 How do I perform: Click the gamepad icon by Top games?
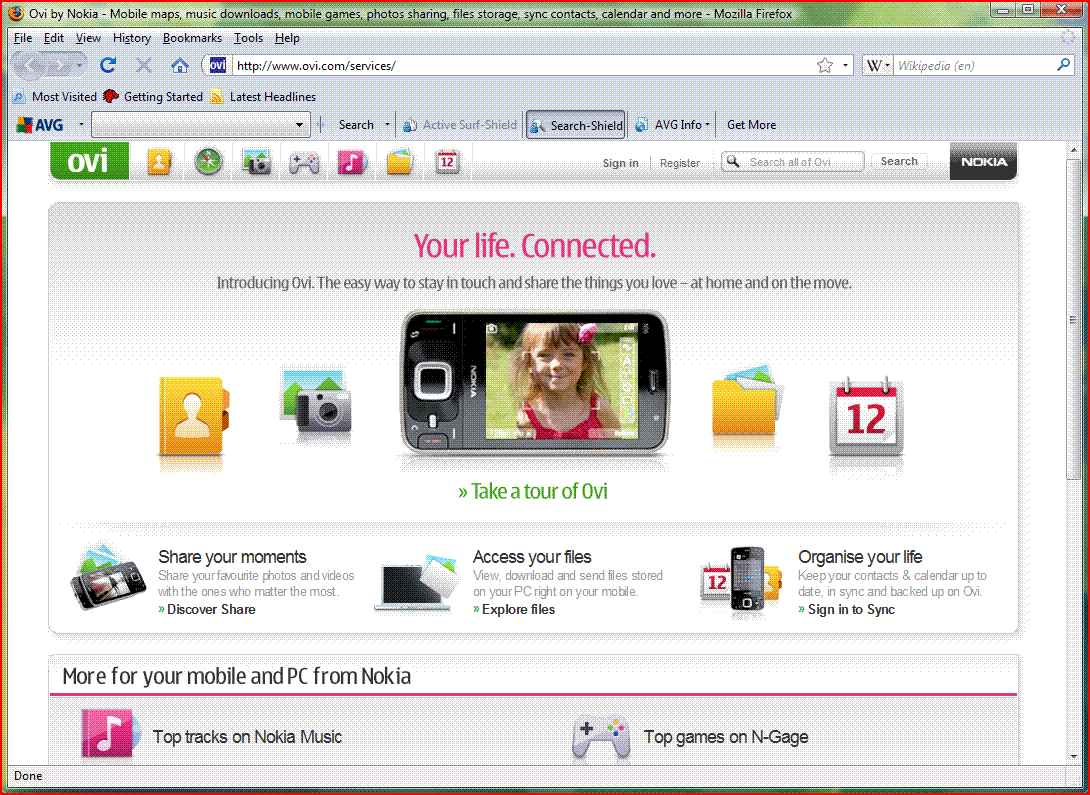pos(601,737)
